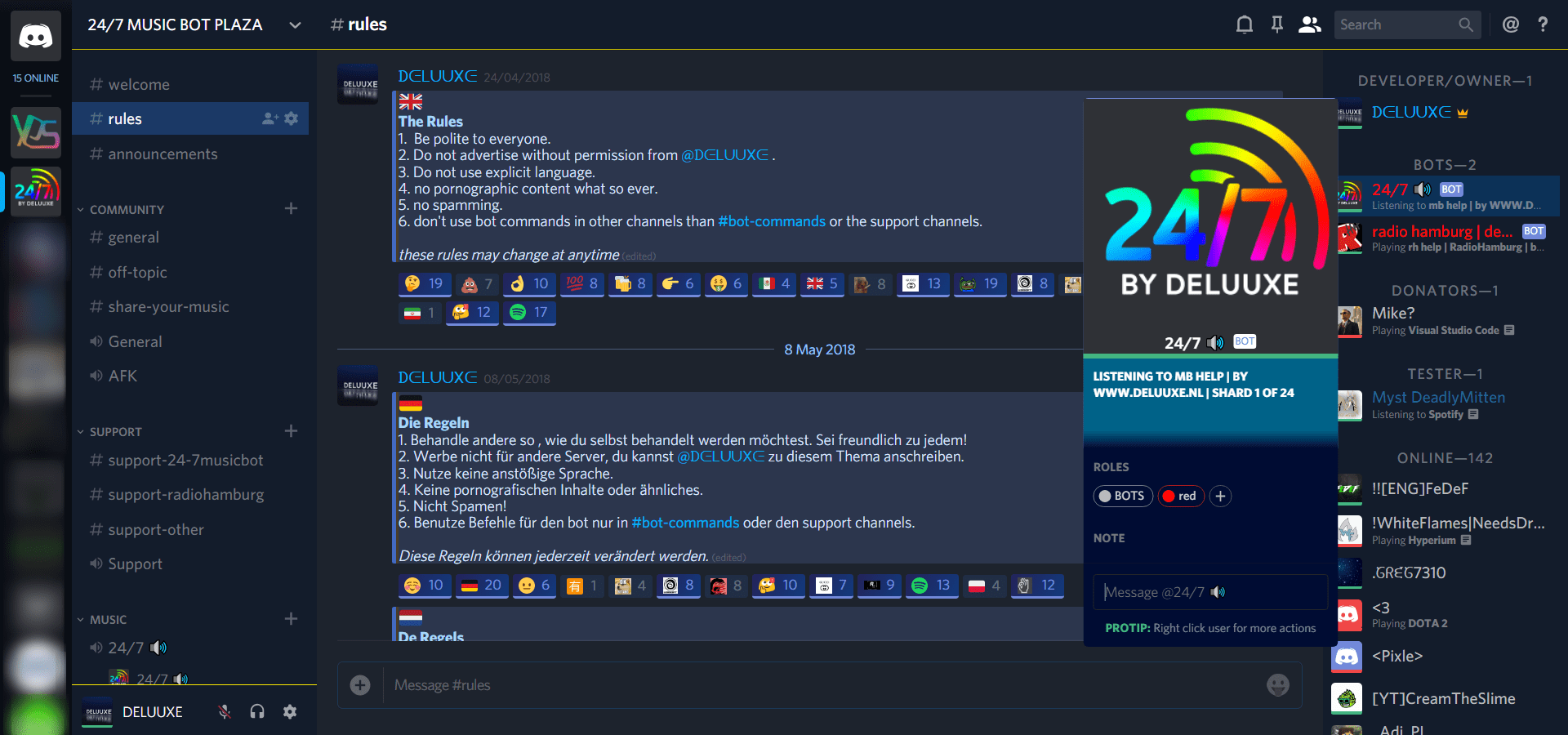Image resolution: width=1568 pixels, height=735 pixels.
Task: Go to the general text channel
Action: tap(190, 237)
